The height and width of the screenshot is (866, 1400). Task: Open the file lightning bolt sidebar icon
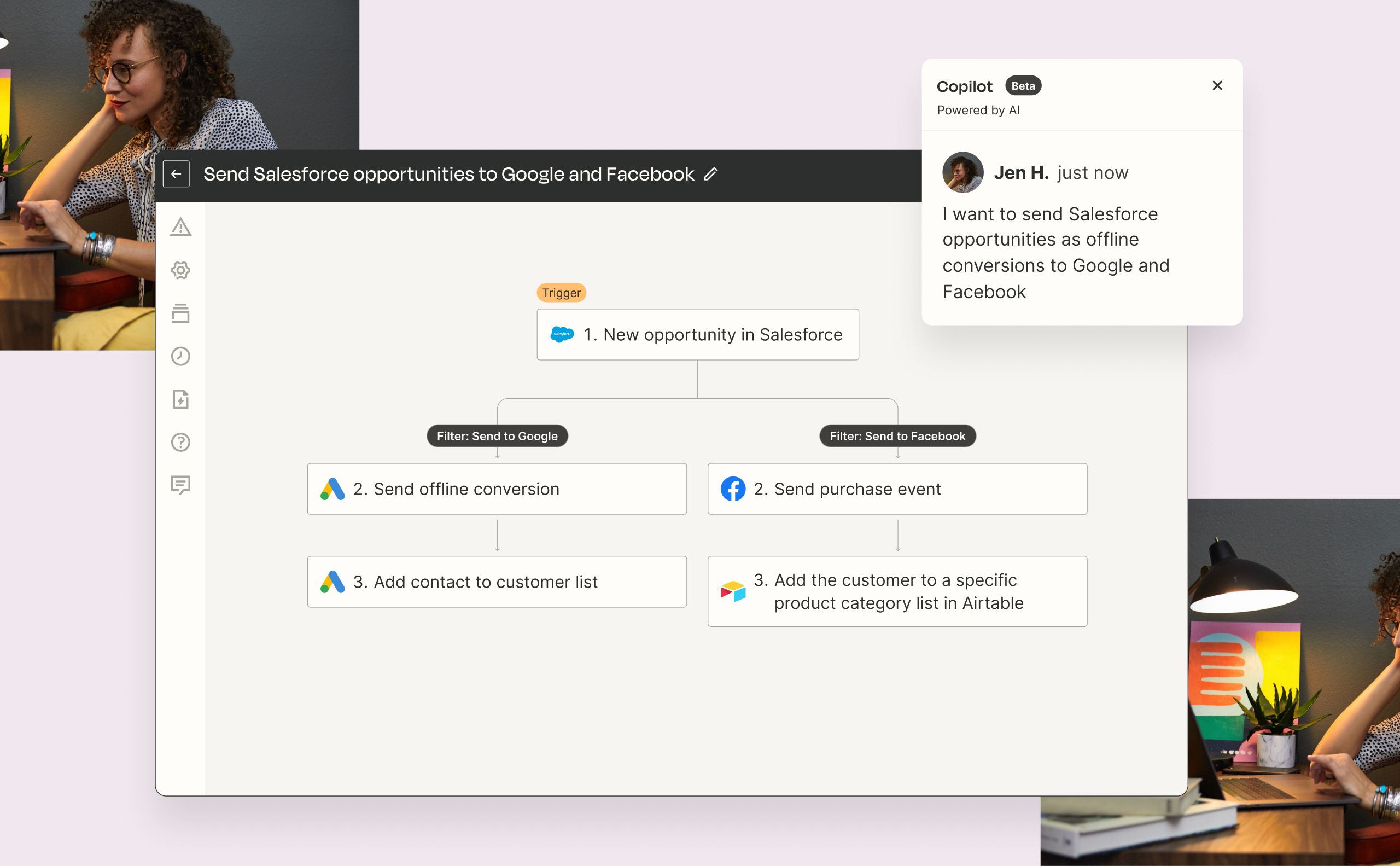181,399
